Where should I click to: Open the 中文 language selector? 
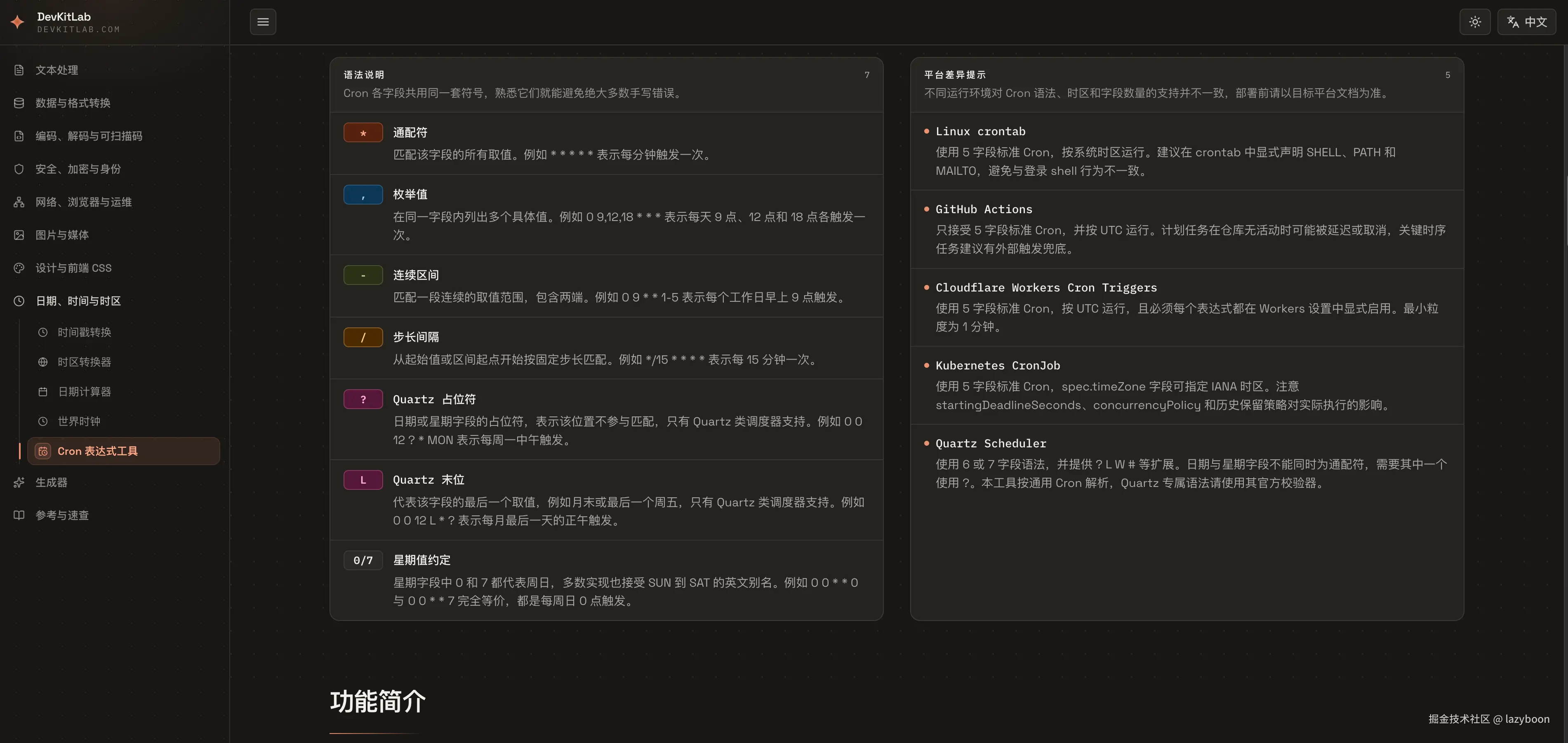[1527, 22]
